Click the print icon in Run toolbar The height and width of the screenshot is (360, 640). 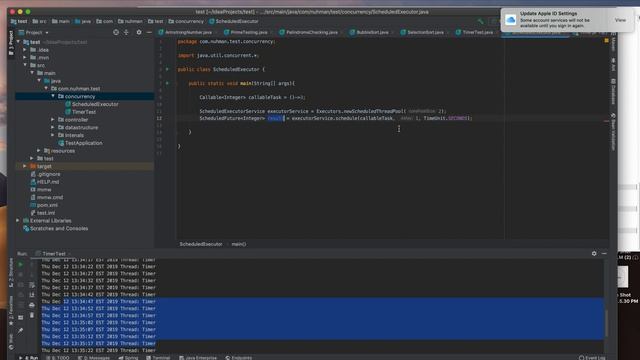pos(32,305)
